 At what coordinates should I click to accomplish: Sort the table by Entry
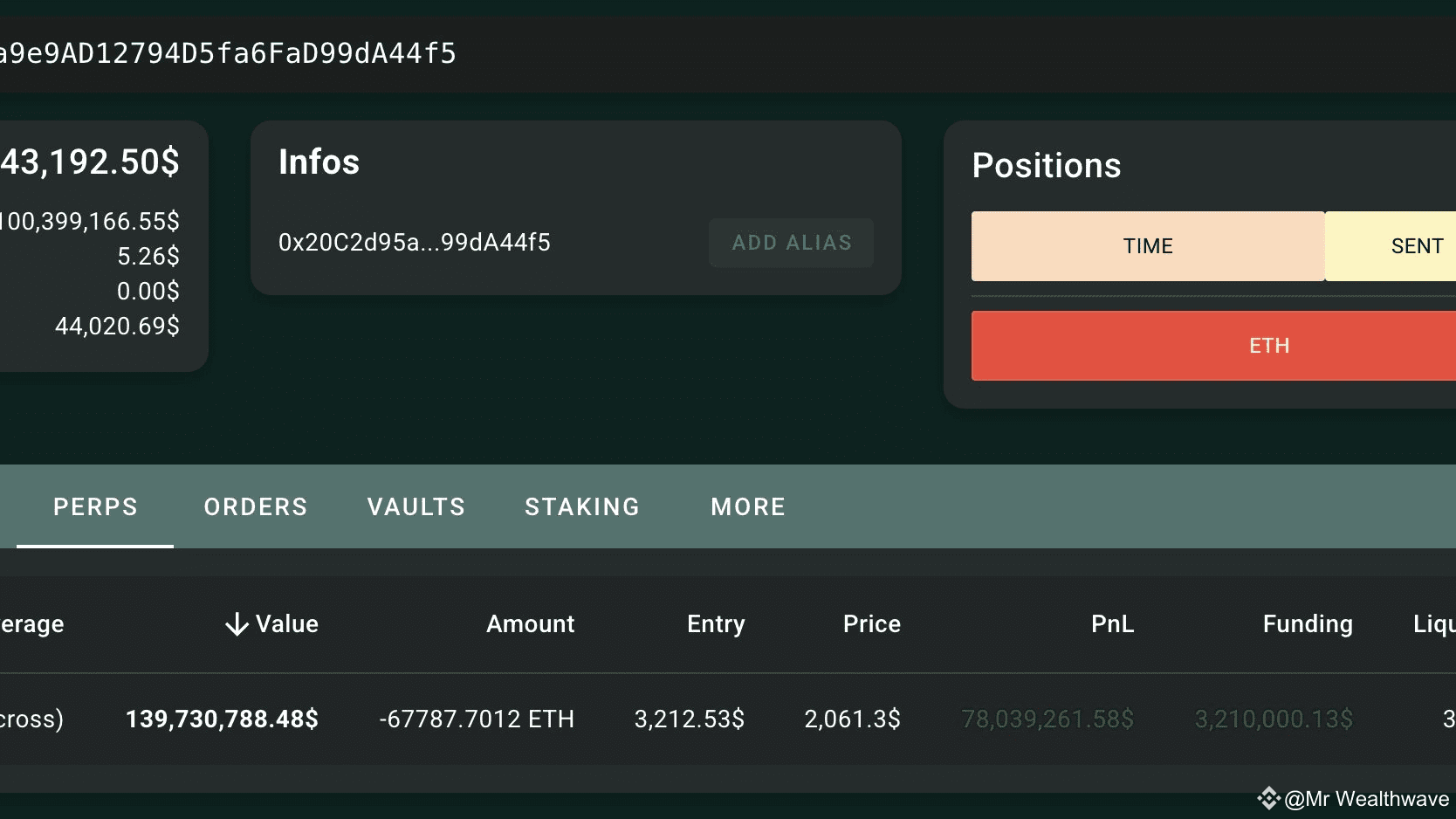tap(715, 623)
